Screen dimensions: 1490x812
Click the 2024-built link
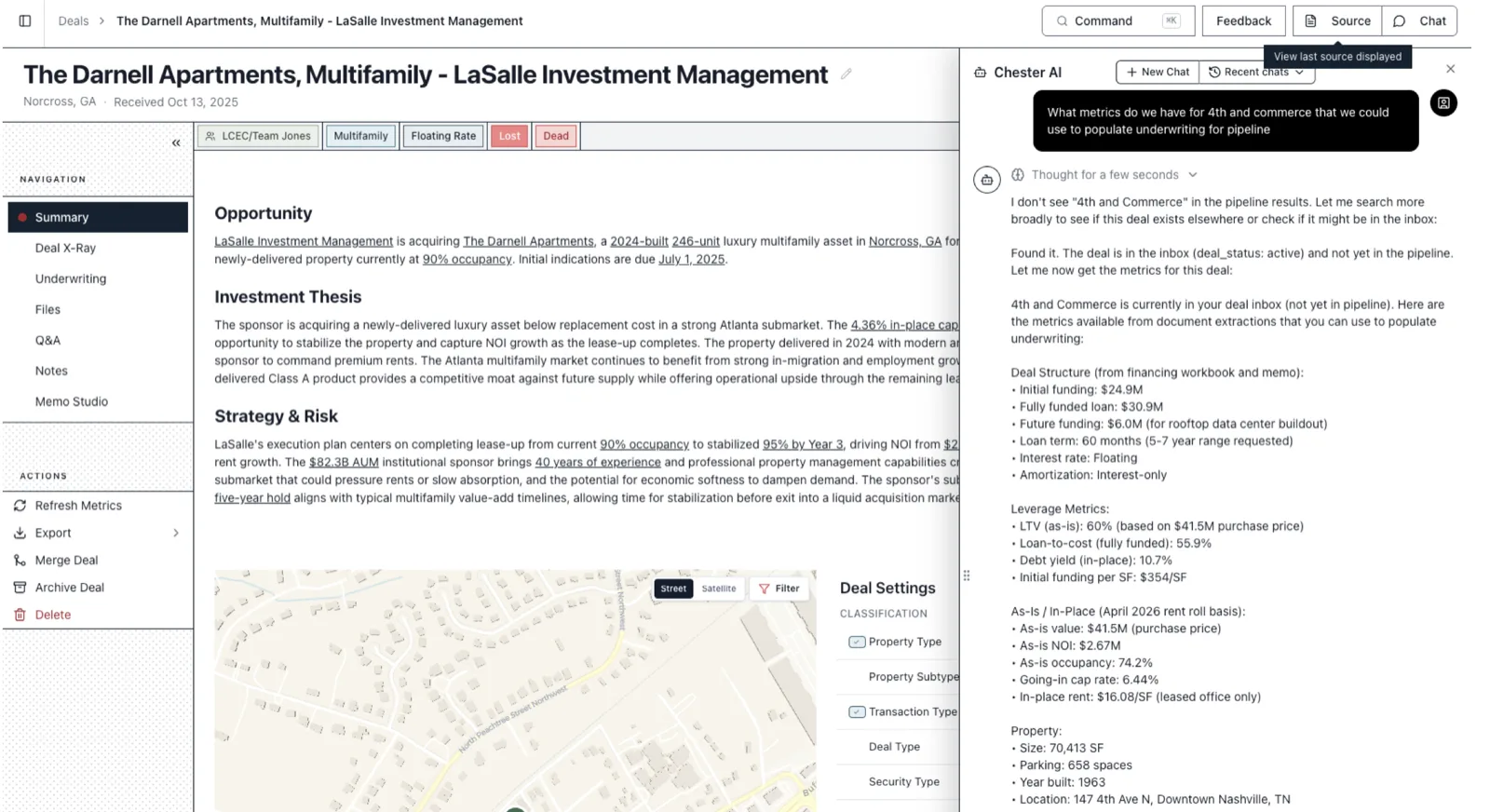point(639,241)
